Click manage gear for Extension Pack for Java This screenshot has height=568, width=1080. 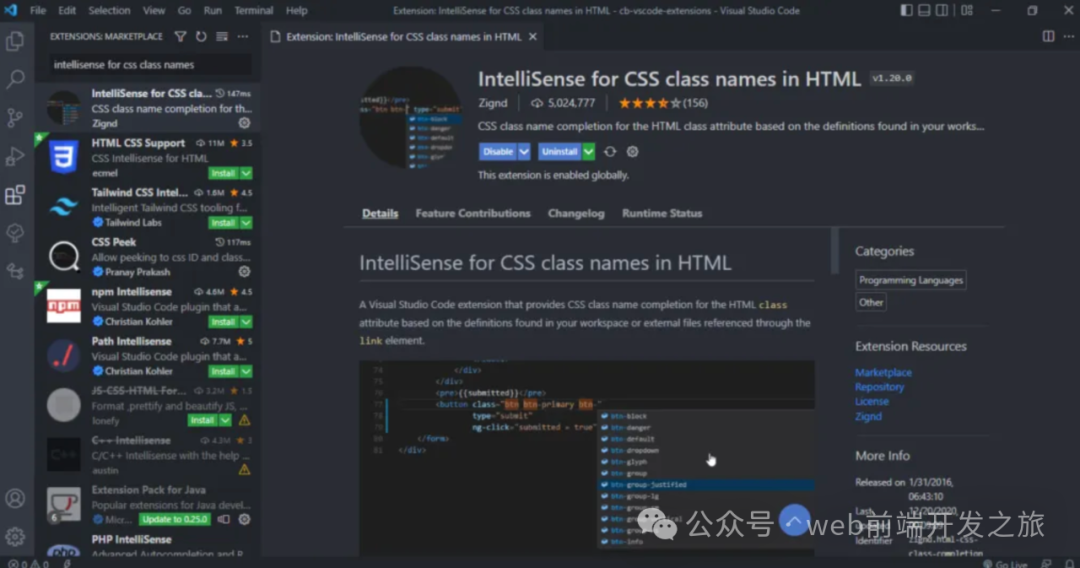tap(245, 520)
